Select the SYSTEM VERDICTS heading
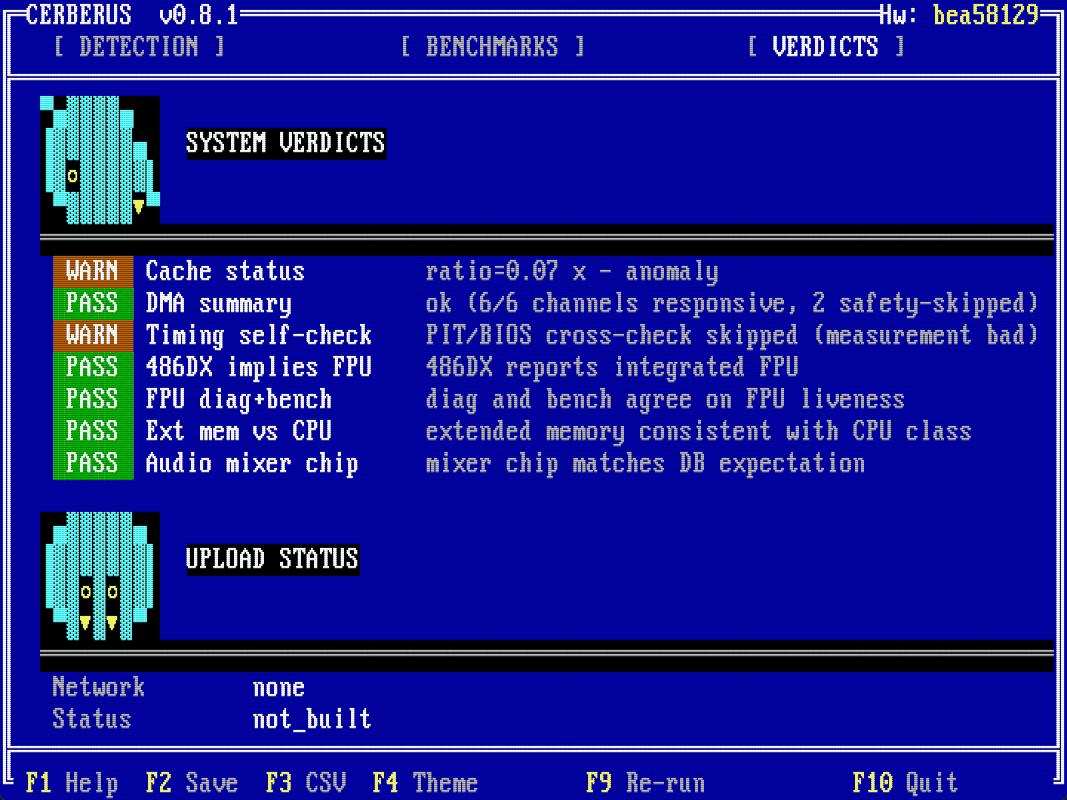Image resolution: width=1067 pixels, height=800 pixels. tap(286, 144)
